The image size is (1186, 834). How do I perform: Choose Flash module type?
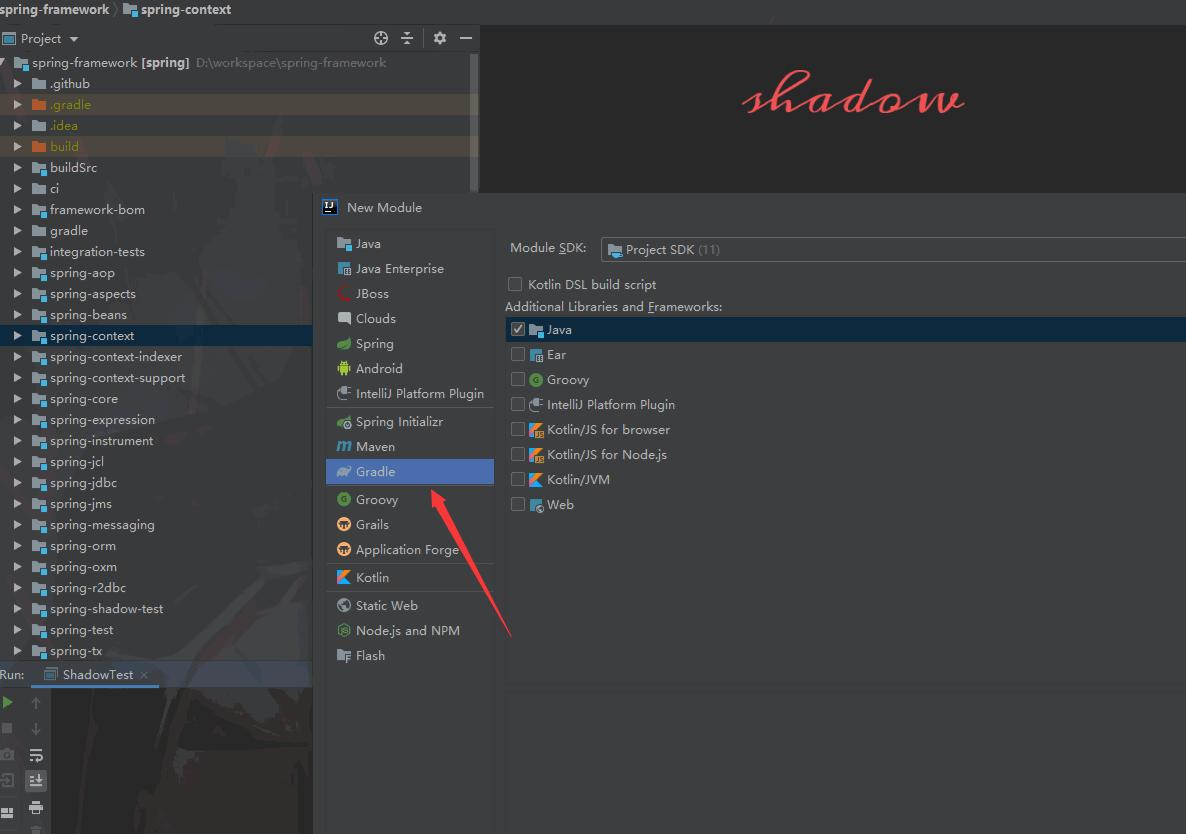(x=410, y=655)
